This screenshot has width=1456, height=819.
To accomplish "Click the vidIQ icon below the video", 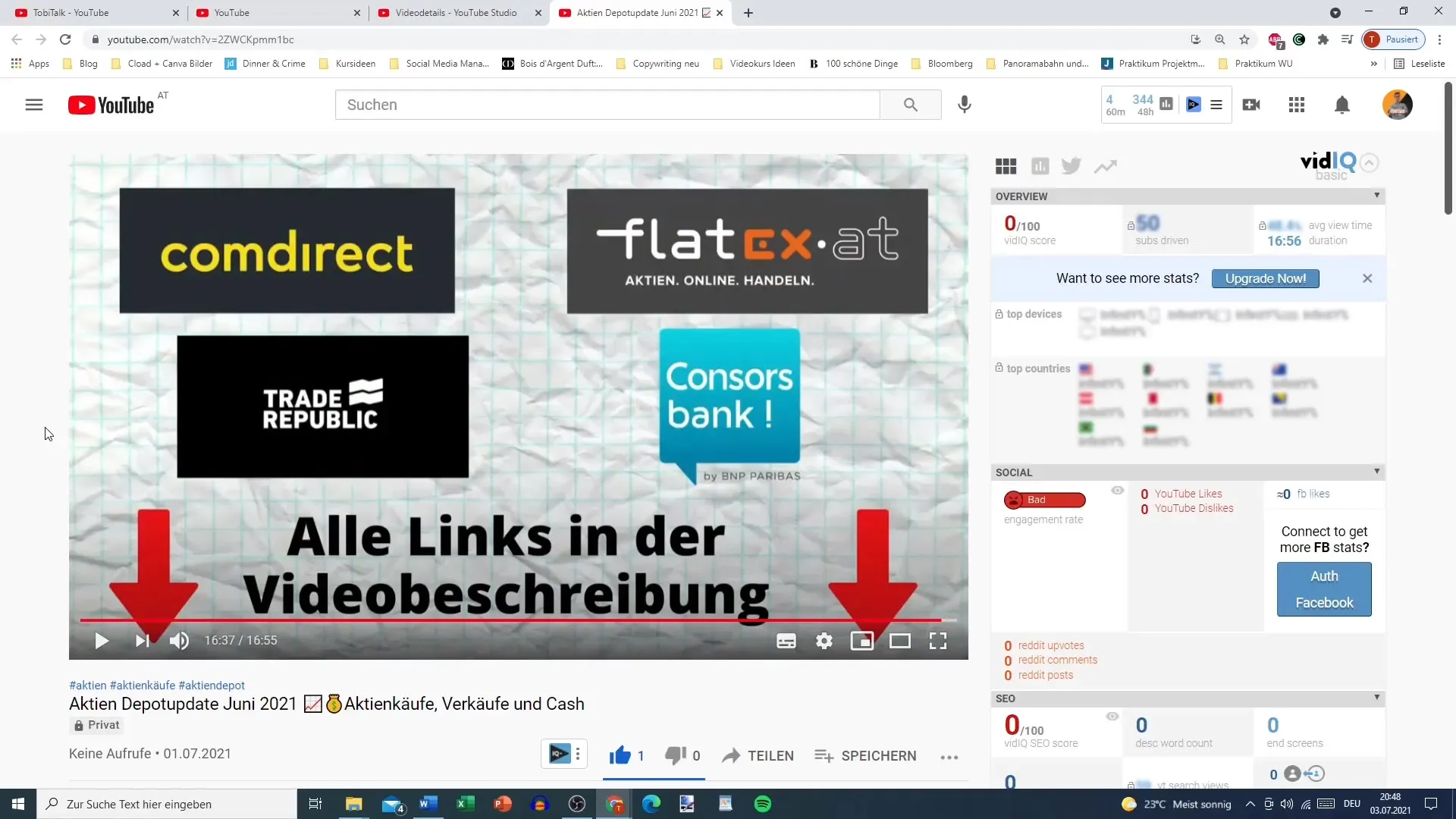I will click(560, 754).
